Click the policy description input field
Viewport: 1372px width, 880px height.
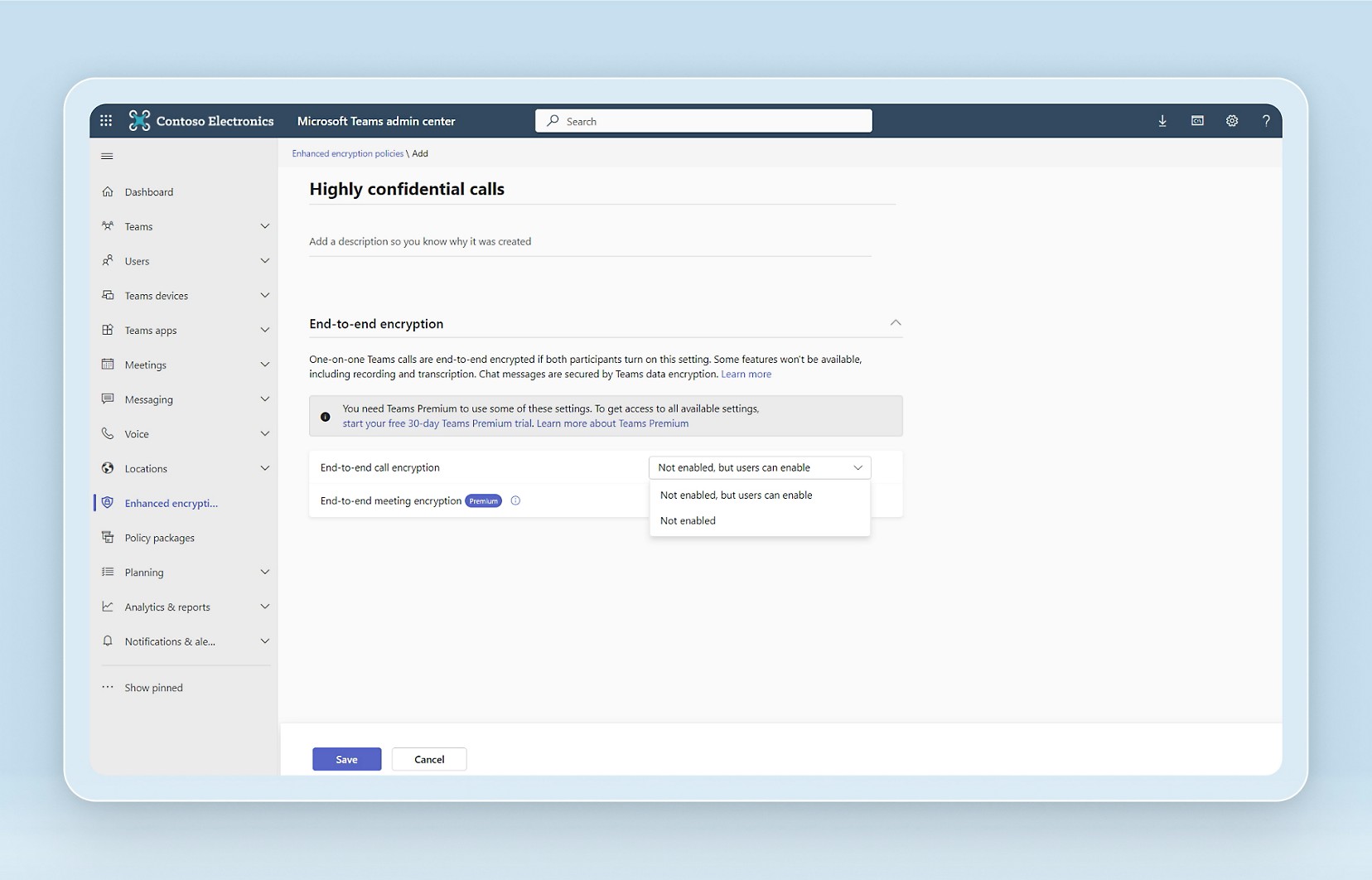pyautogui.click(x=589, y=242)
